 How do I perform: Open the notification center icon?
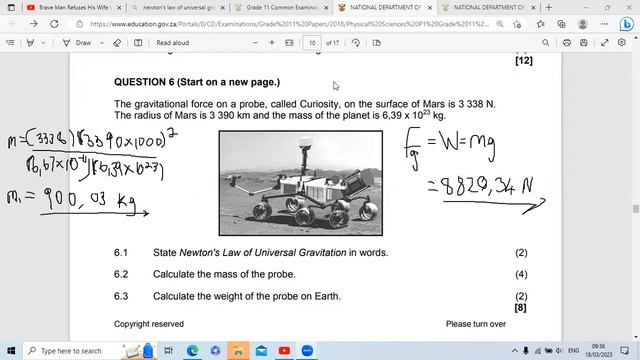[624, 351]
